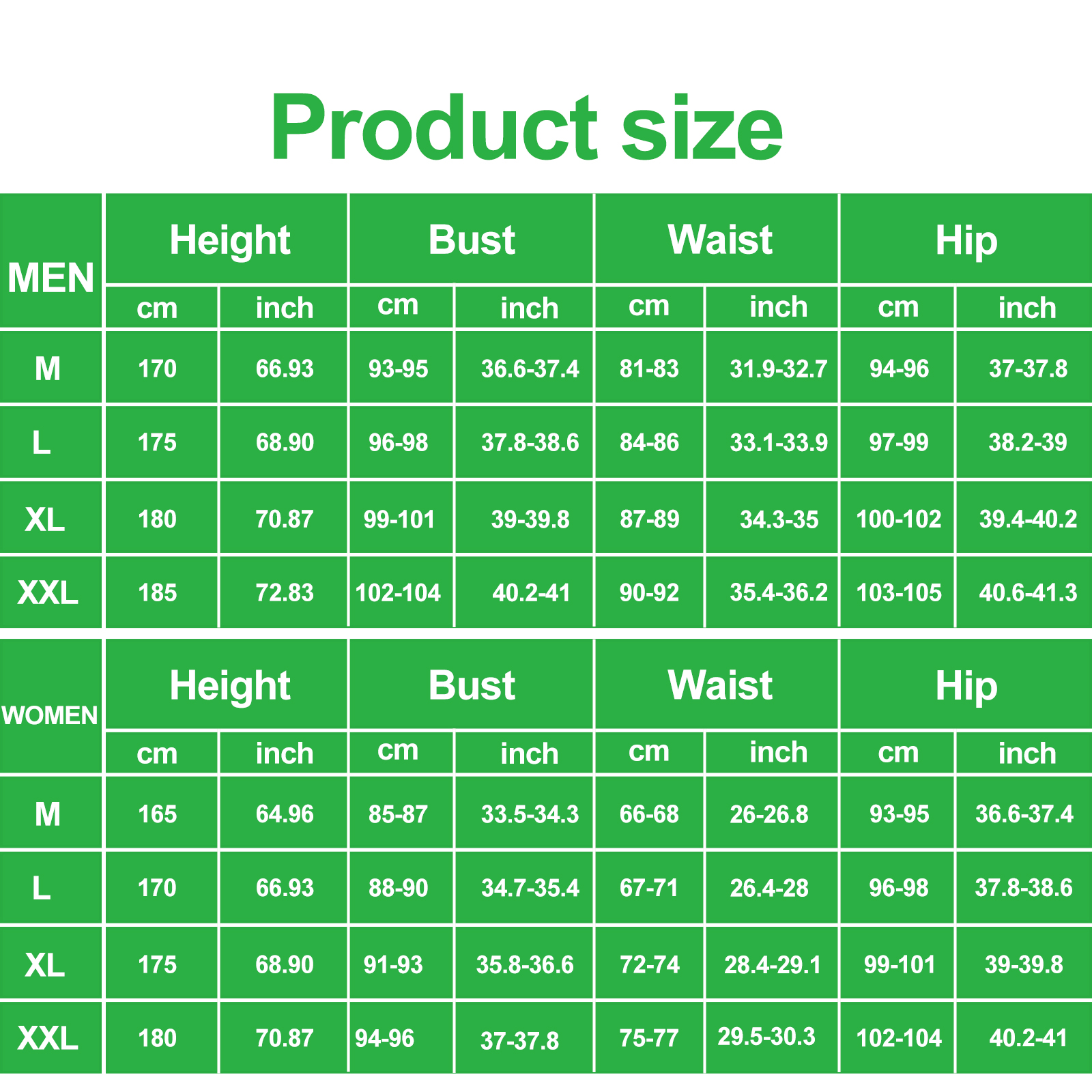Viewport: 1092px width, 1092px height.
Task: Click the Hip header in the WOMEN table
Action: 966,685
